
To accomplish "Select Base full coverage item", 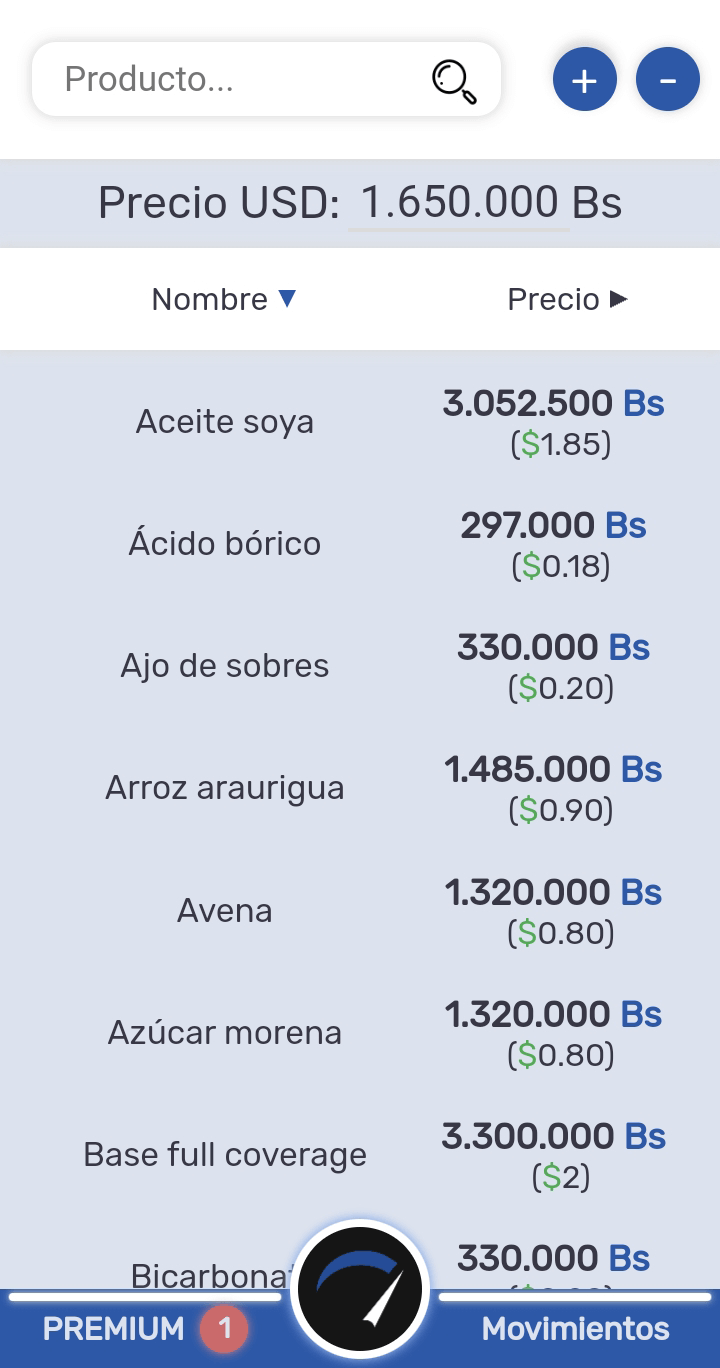I will click(x=225, y=1155).
